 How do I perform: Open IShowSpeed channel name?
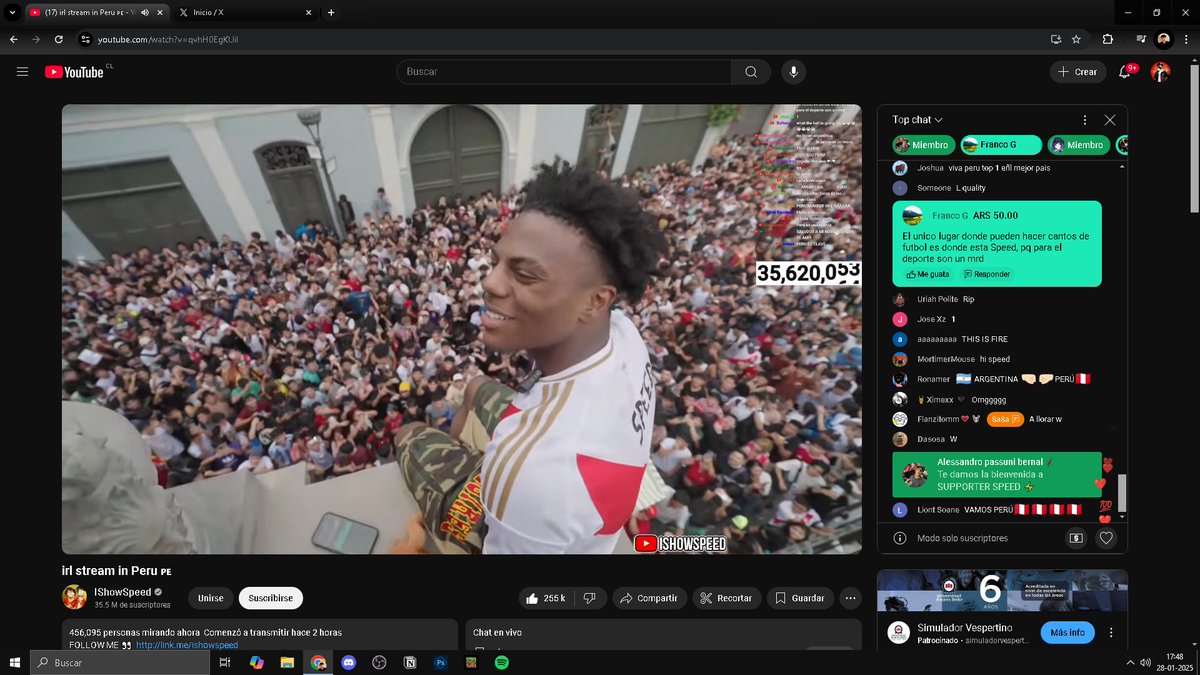[122, 592]
